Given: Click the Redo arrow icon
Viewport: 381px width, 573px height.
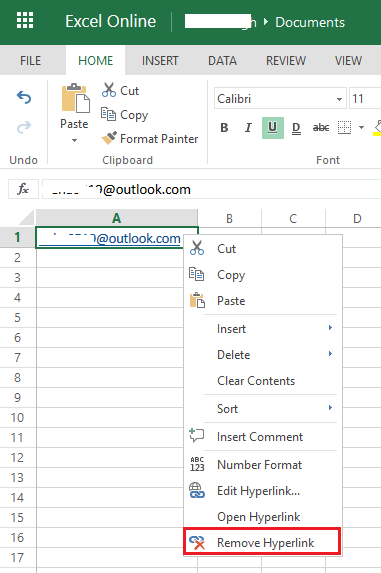Looking at the screenshot, I should coord(24,127).
